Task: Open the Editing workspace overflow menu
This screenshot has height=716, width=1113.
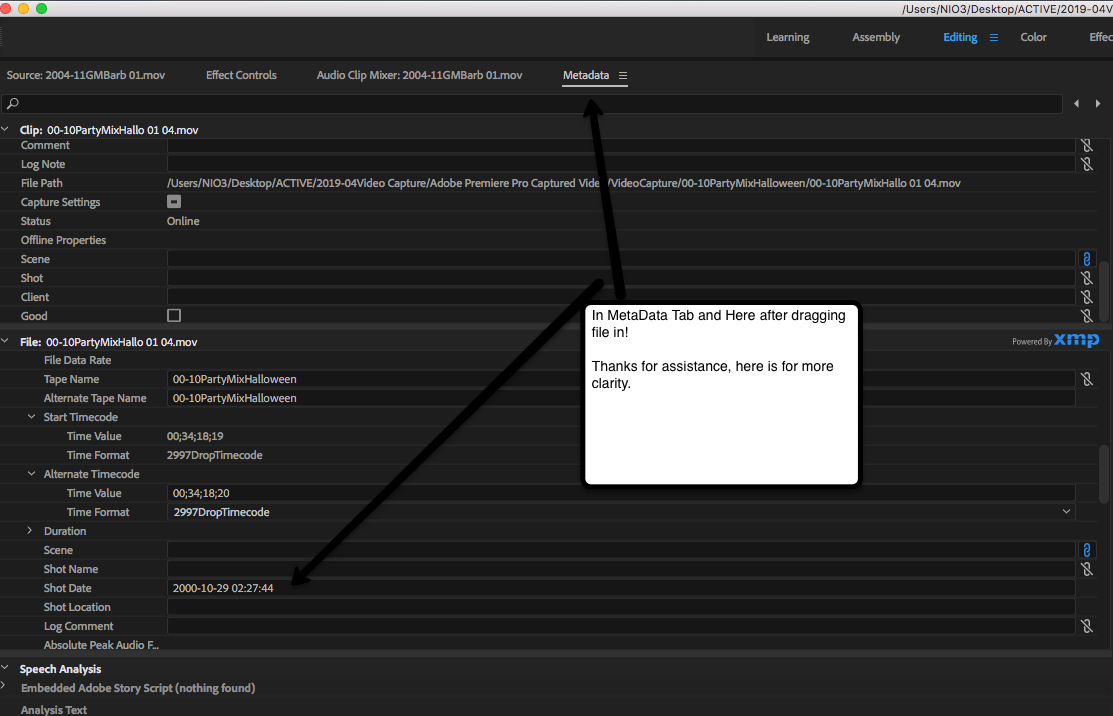Action: click(993, 37)
